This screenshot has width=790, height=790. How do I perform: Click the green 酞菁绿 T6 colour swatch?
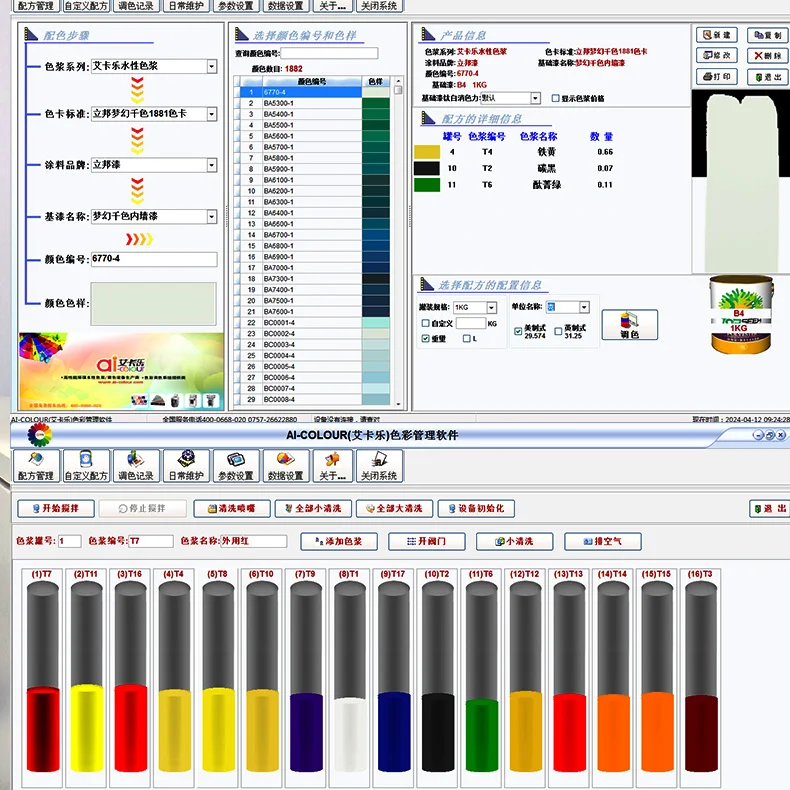427,185
